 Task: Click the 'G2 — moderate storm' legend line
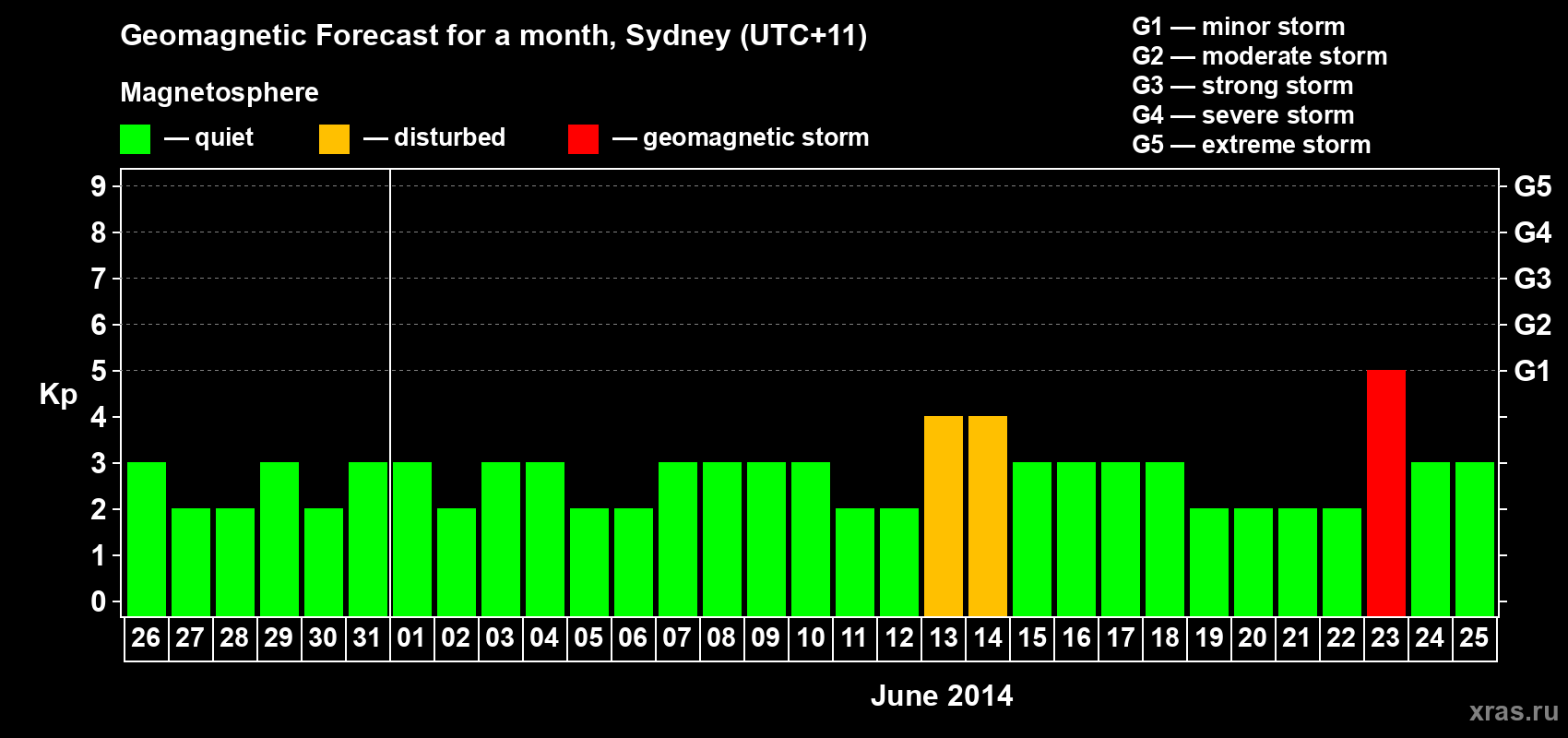(1260, 56)
